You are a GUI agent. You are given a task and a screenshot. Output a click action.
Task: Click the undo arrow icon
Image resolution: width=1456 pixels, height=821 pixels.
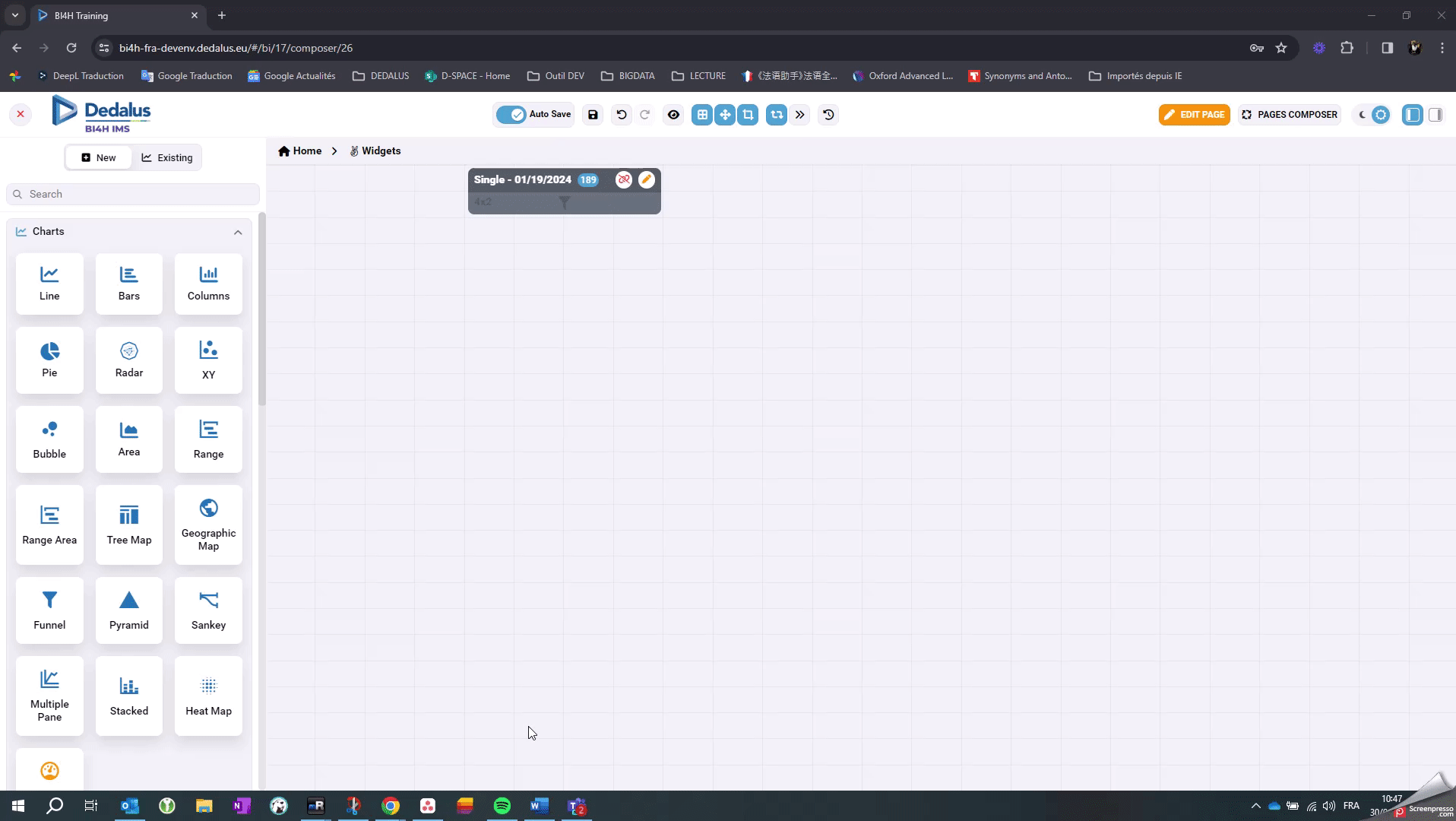click(x=622, y=115)
